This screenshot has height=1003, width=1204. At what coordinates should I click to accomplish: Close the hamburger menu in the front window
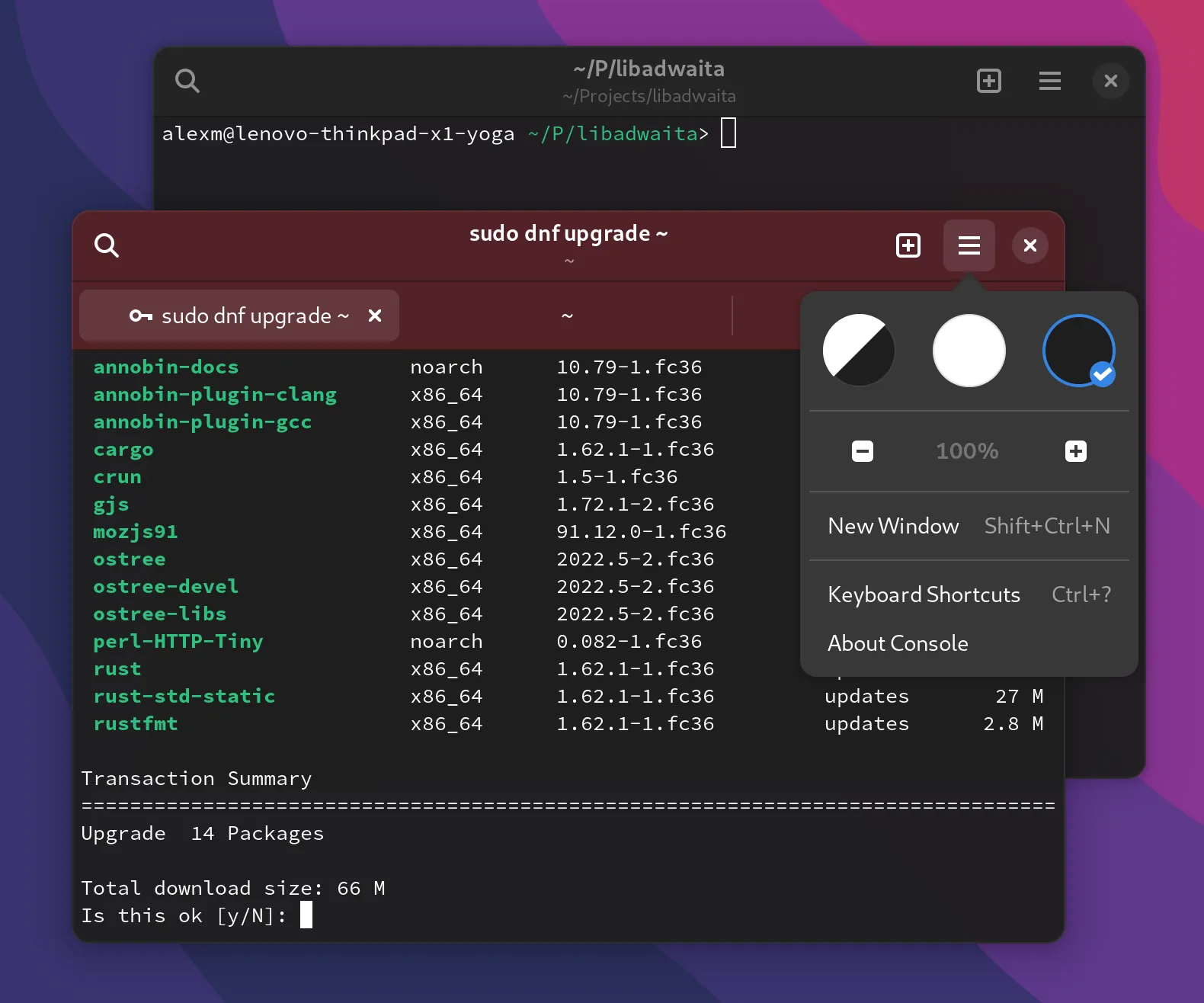tap(969, 245)
